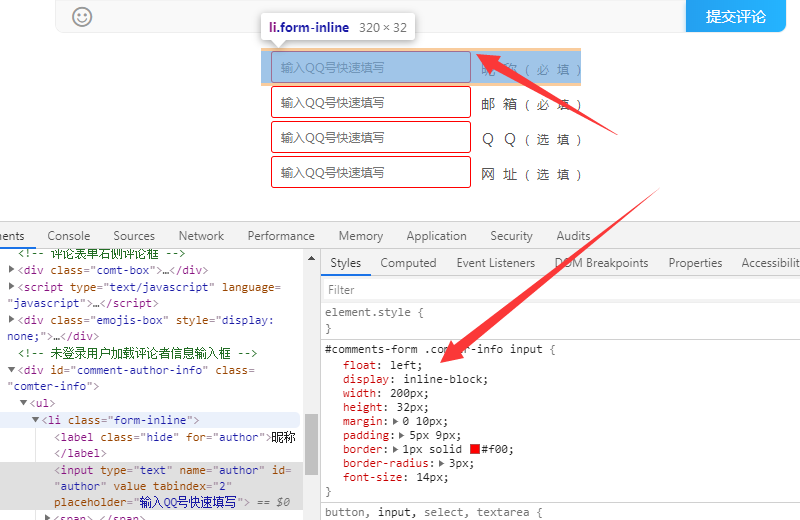
Task: Click the element.style rule header
Action: [374, 312]
